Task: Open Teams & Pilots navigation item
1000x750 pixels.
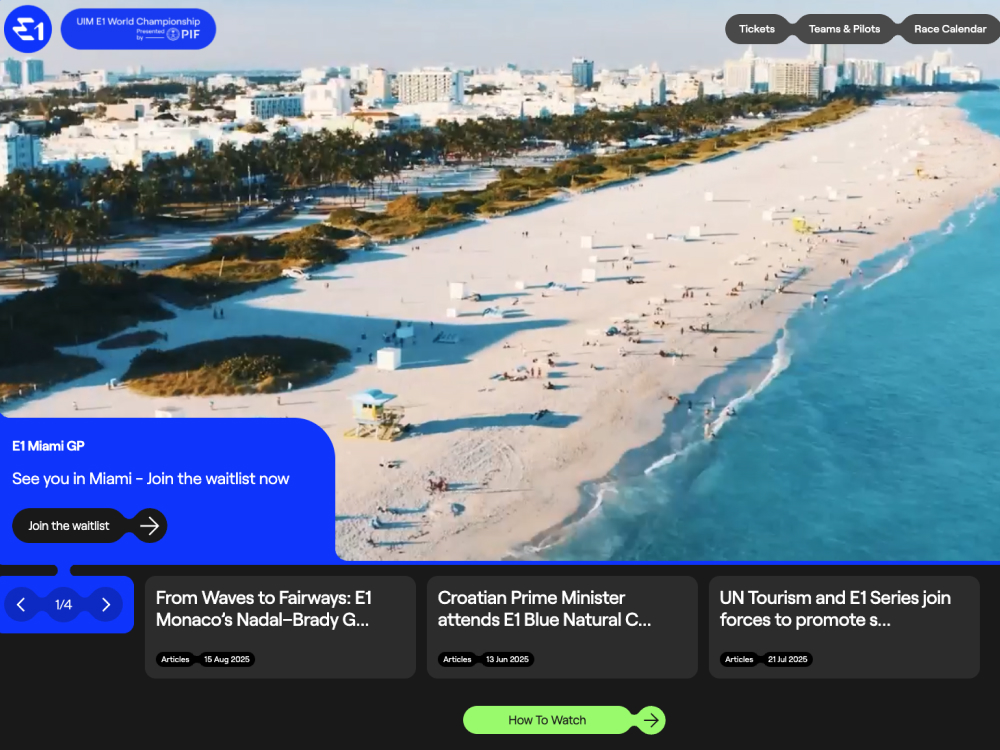Action: pyautogui.click(x=845, y=29)
